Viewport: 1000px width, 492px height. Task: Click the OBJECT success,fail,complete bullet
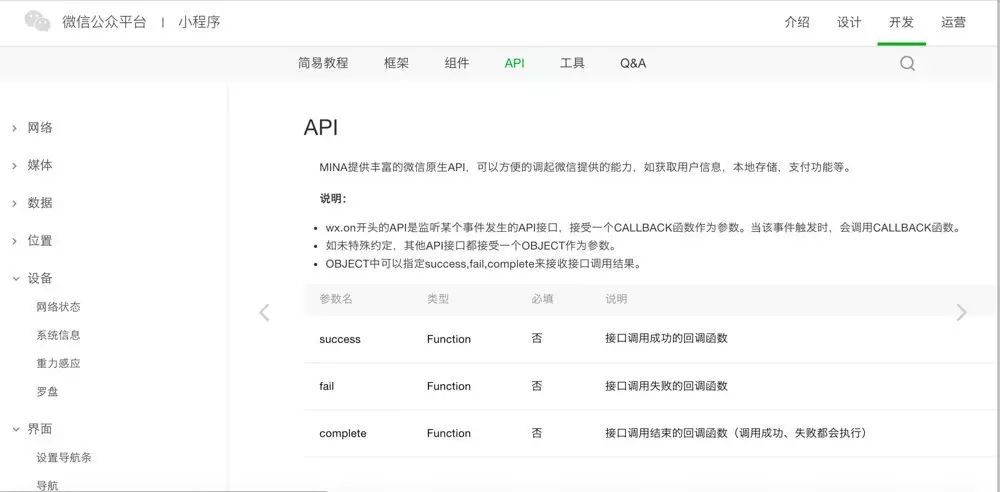(x=483, y=264)
